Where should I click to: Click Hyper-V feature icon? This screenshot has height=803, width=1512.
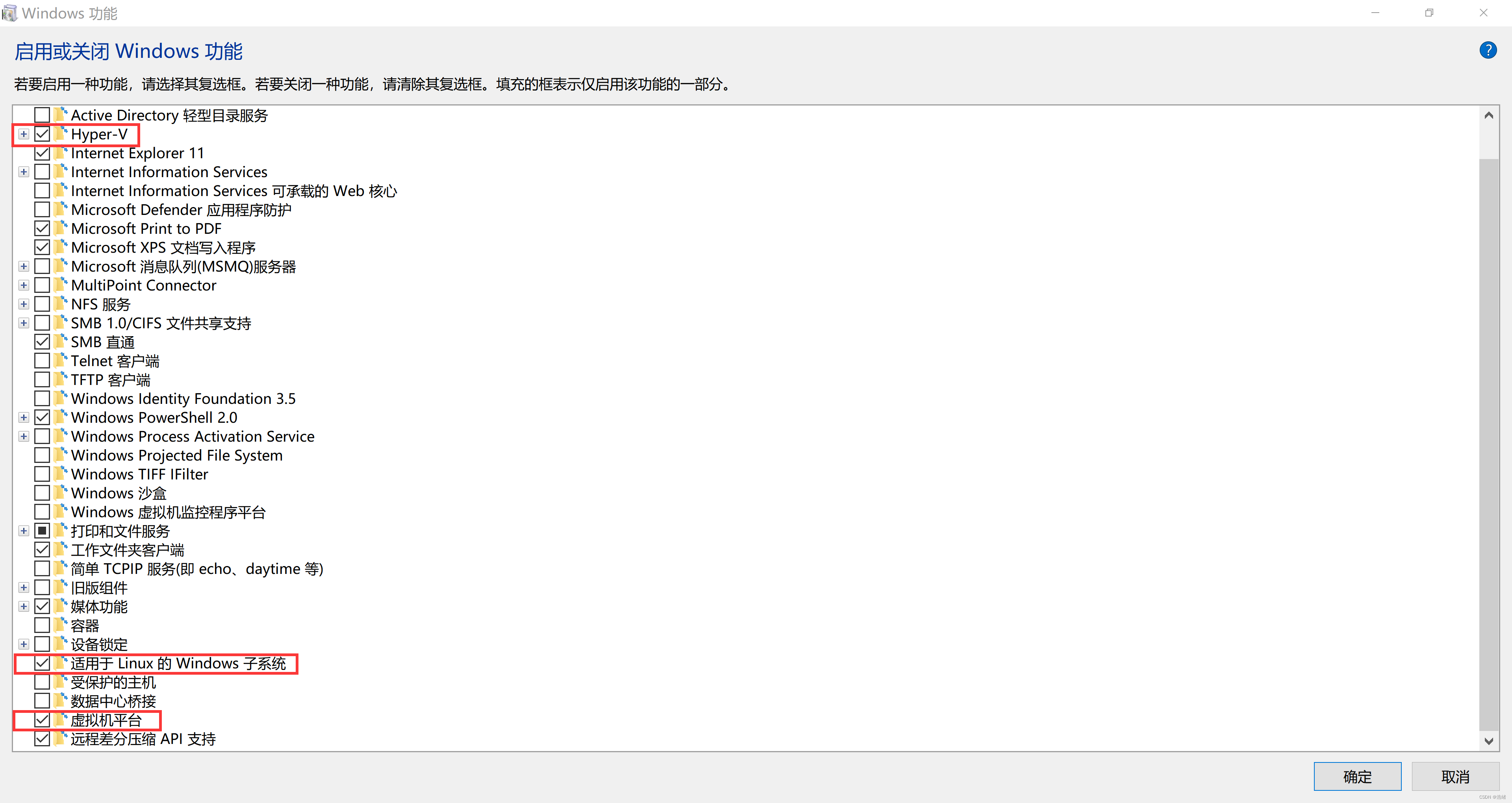tap(61, 134)
